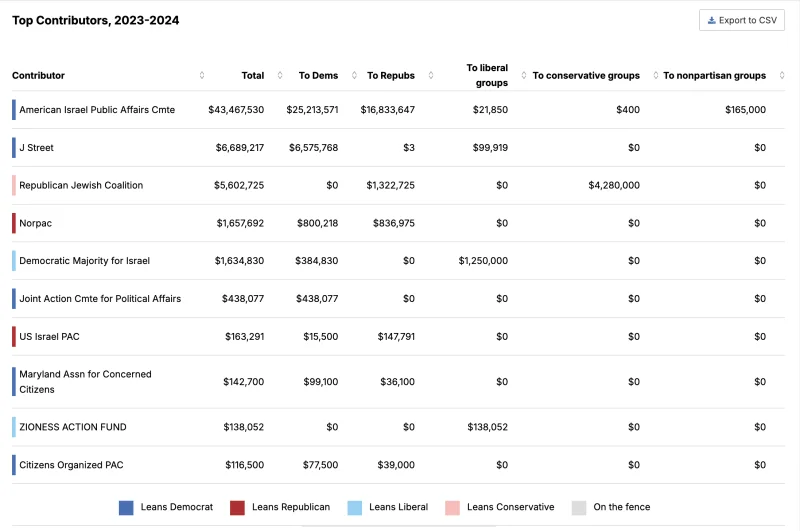Click the $5,602,725 total cell
The width and height of the screenshot is (800, 531).
click(x=239, y=185)
